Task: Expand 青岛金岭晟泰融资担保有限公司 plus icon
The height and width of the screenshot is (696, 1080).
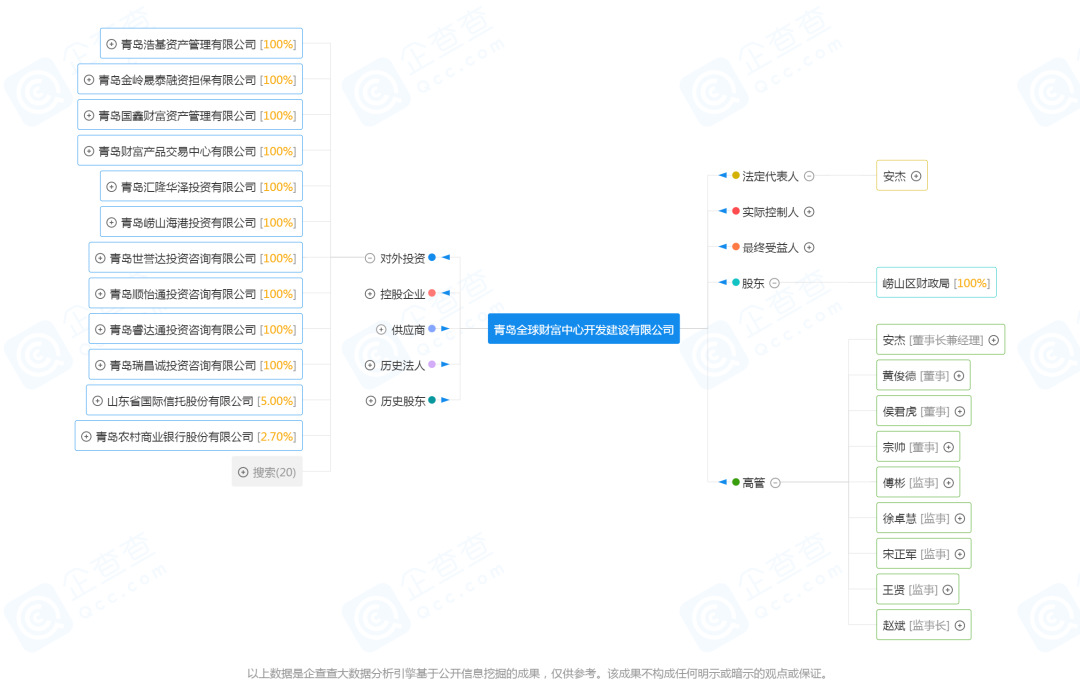Action: point(89,80)
